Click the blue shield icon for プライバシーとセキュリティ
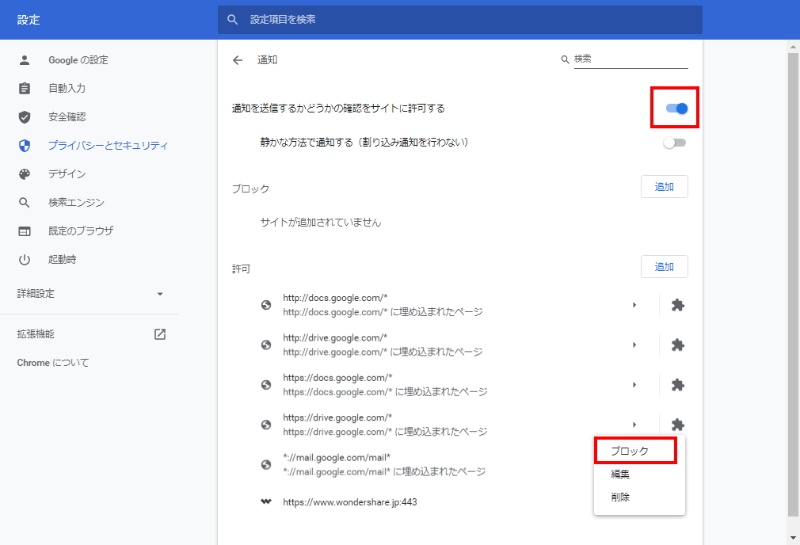 [24, 146]
